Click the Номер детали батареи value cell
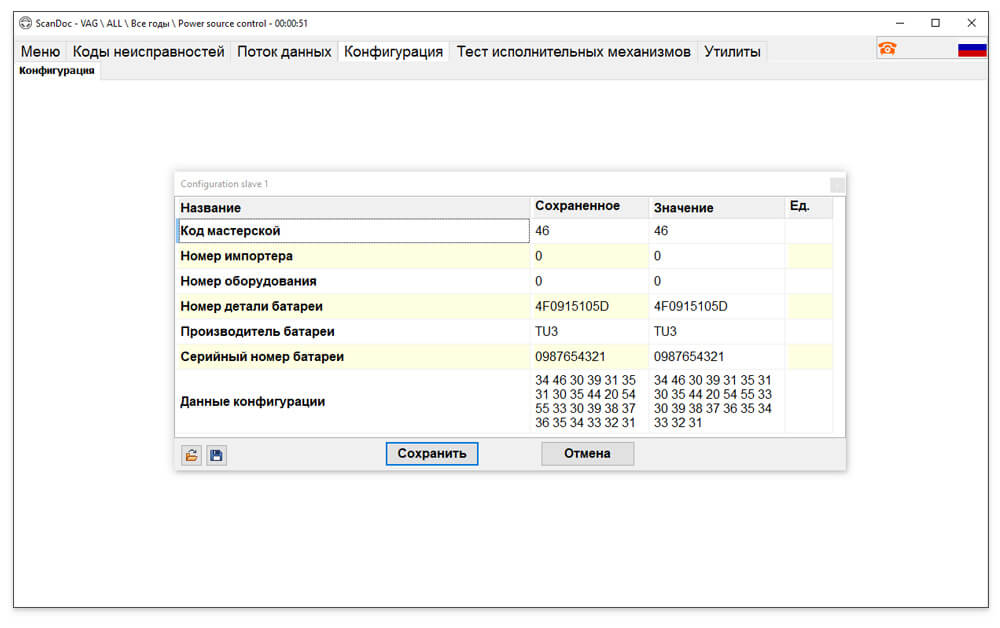 point(717,306)
